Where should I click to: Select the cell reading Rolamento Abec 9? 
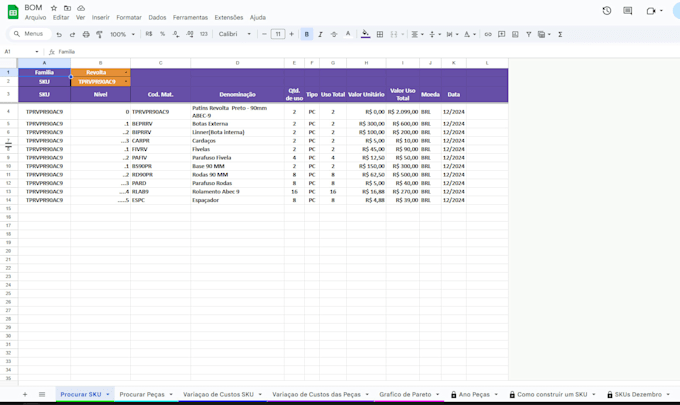click(x=237, y=192)
